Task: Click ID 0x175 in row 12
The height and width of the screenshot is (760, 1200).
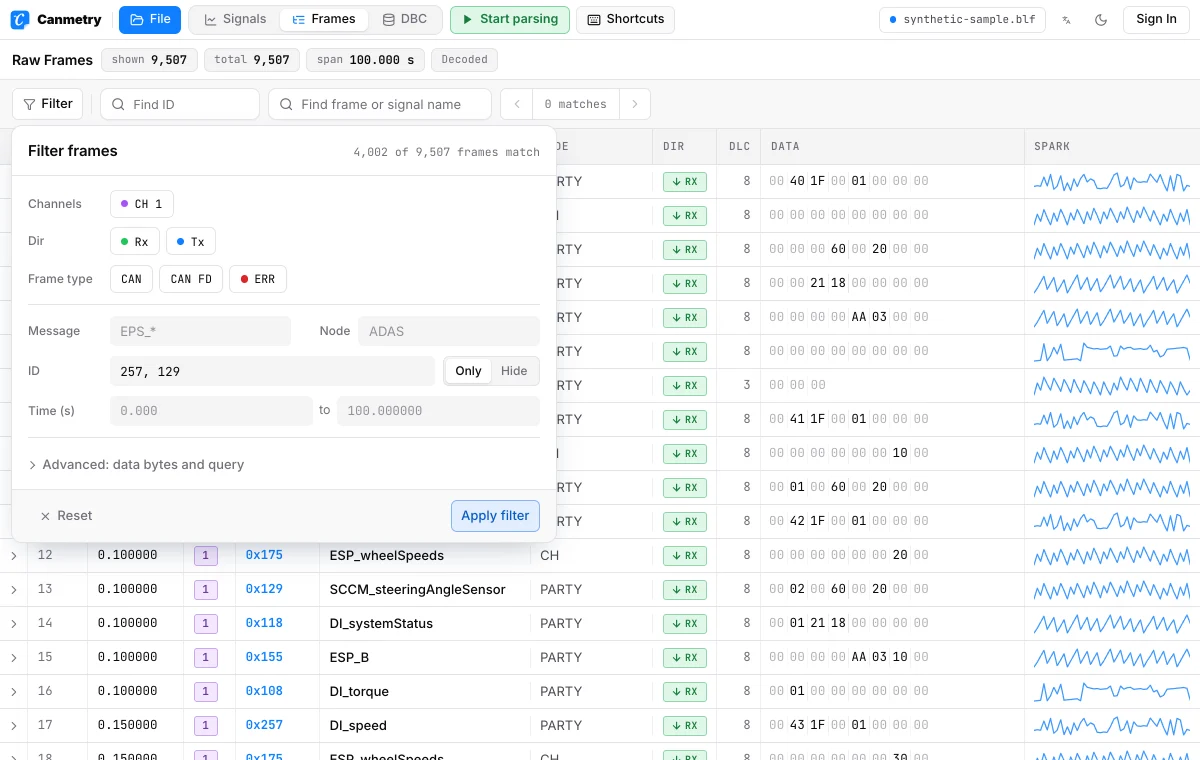Action: (264, 556)
